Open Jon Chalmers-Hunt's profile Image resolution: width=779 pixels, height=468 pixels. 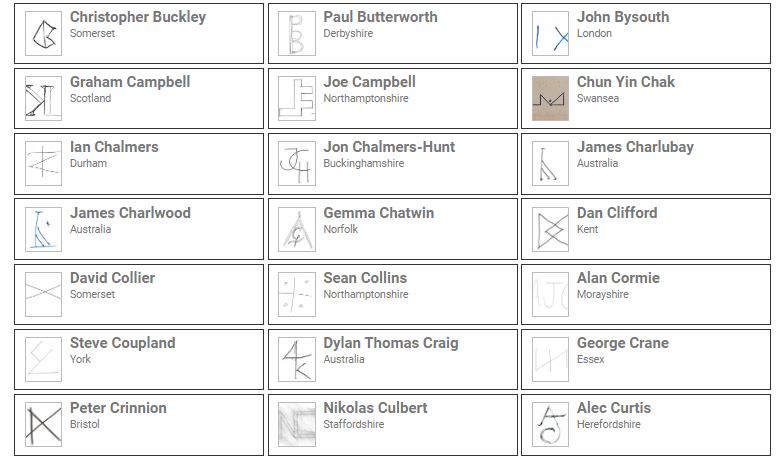pyautogui.click(x=389, y=147)
